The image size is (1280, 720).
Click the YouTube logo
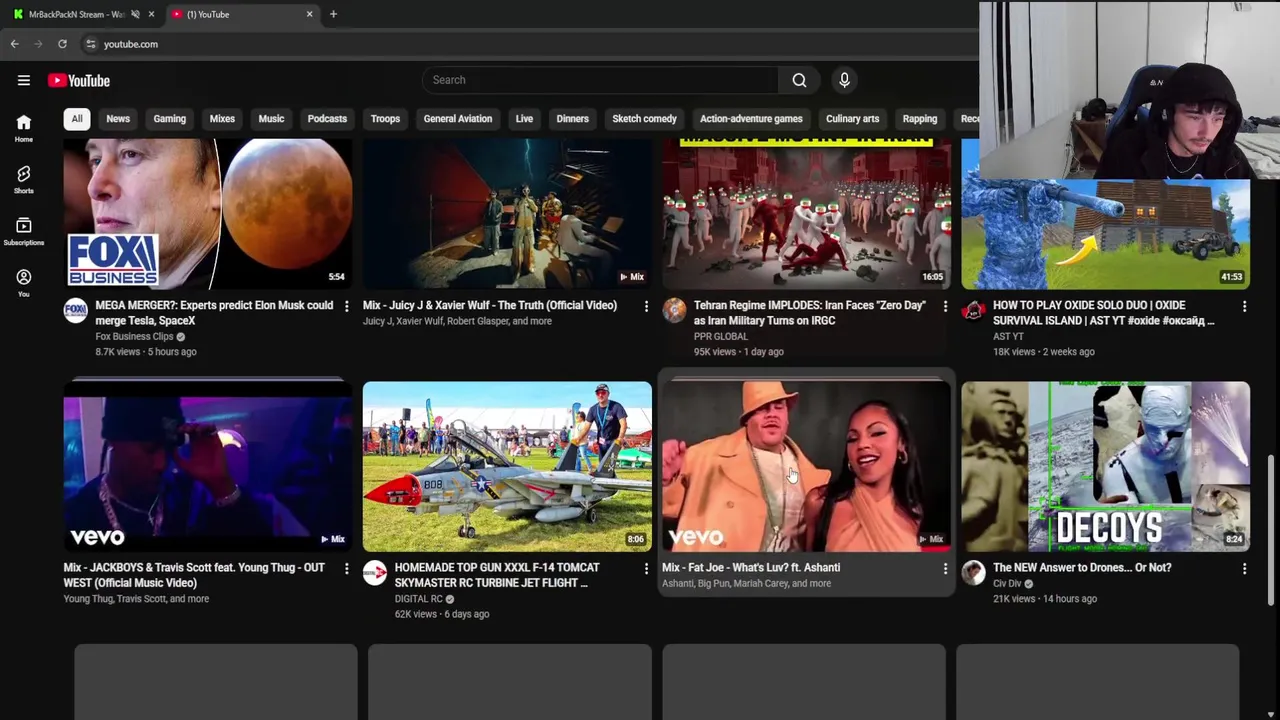point(79,80)
